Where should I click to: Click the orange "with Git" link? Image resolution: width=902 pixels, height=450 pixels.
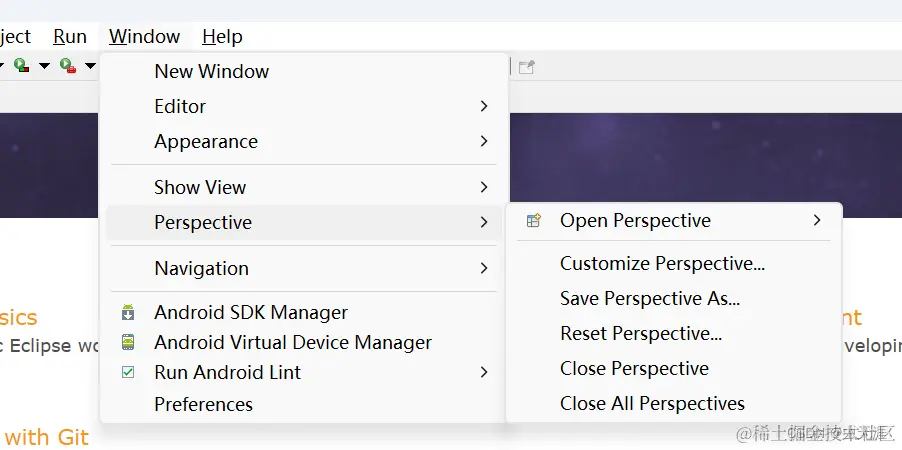pos(47,437)
